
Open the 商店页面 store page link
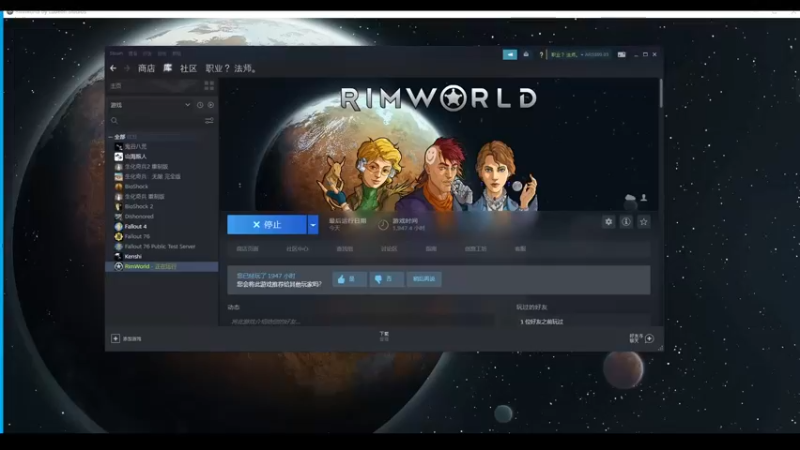tap(247, 249)
